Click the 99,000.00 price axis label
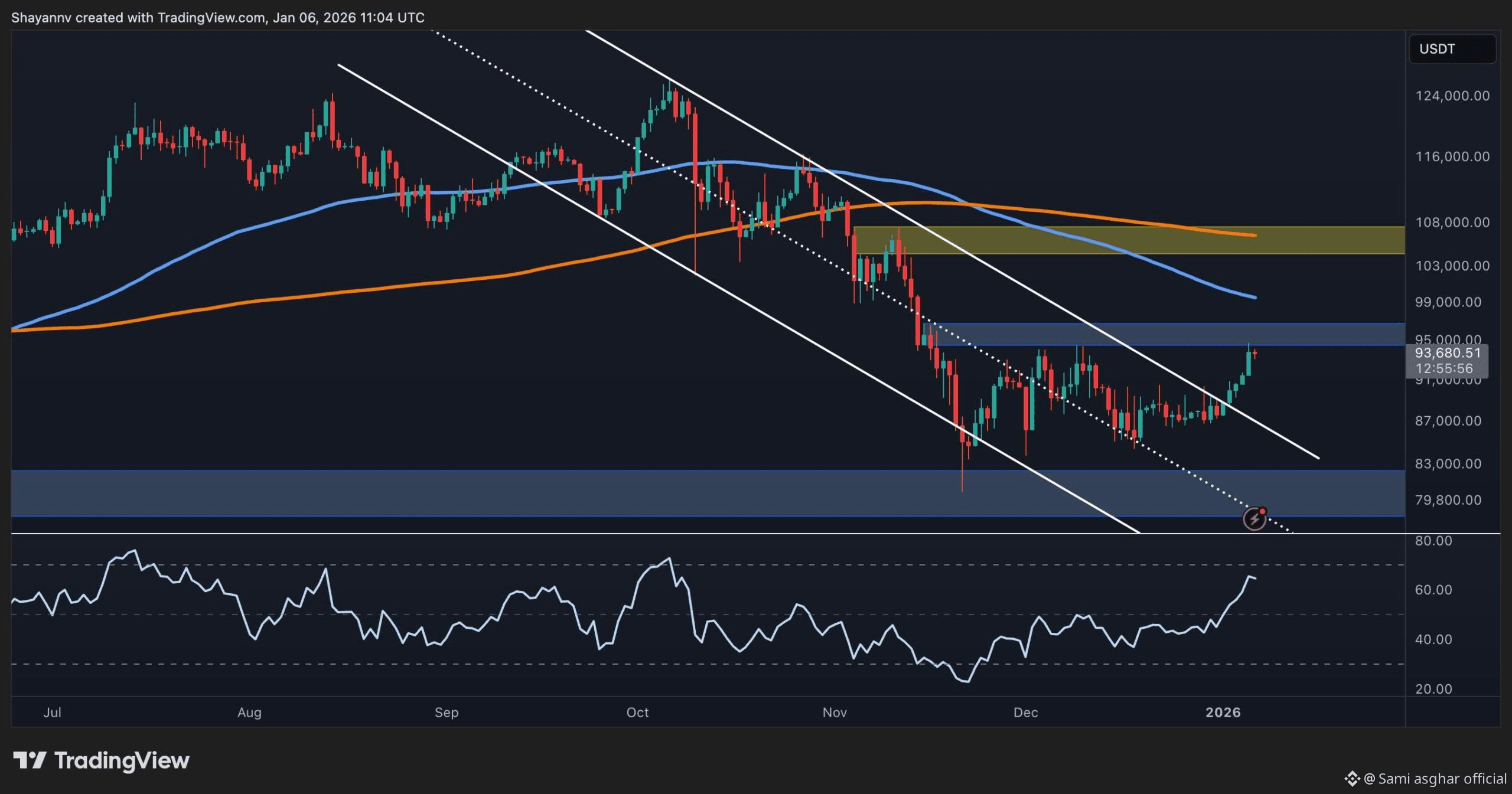The height and width of the screenshot is (794, 1512). 1448,302
